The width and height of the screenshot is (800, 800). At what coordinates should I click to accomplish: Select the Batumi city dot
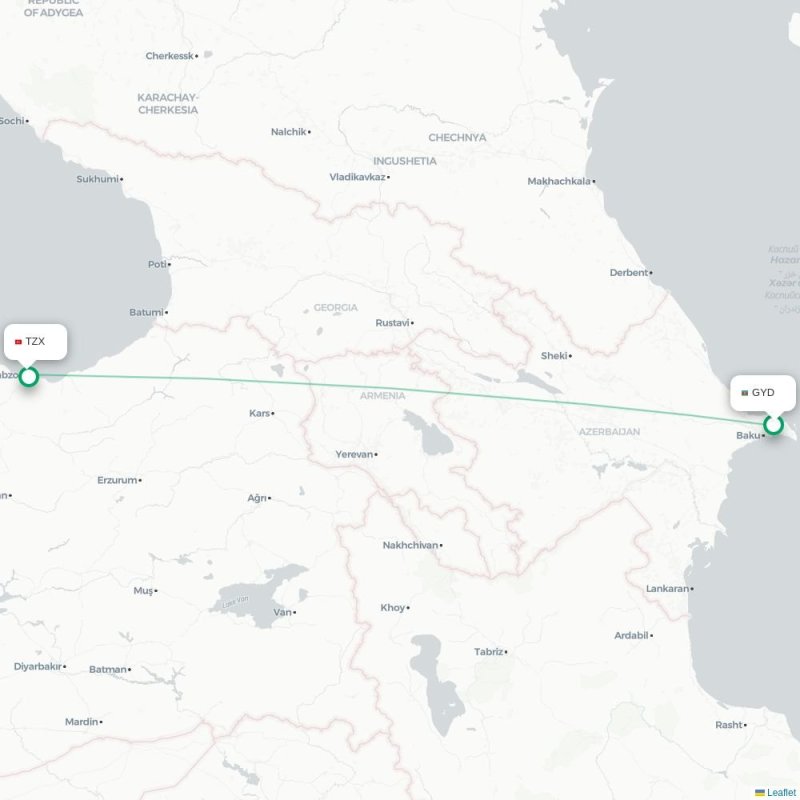tap(167, 312)
